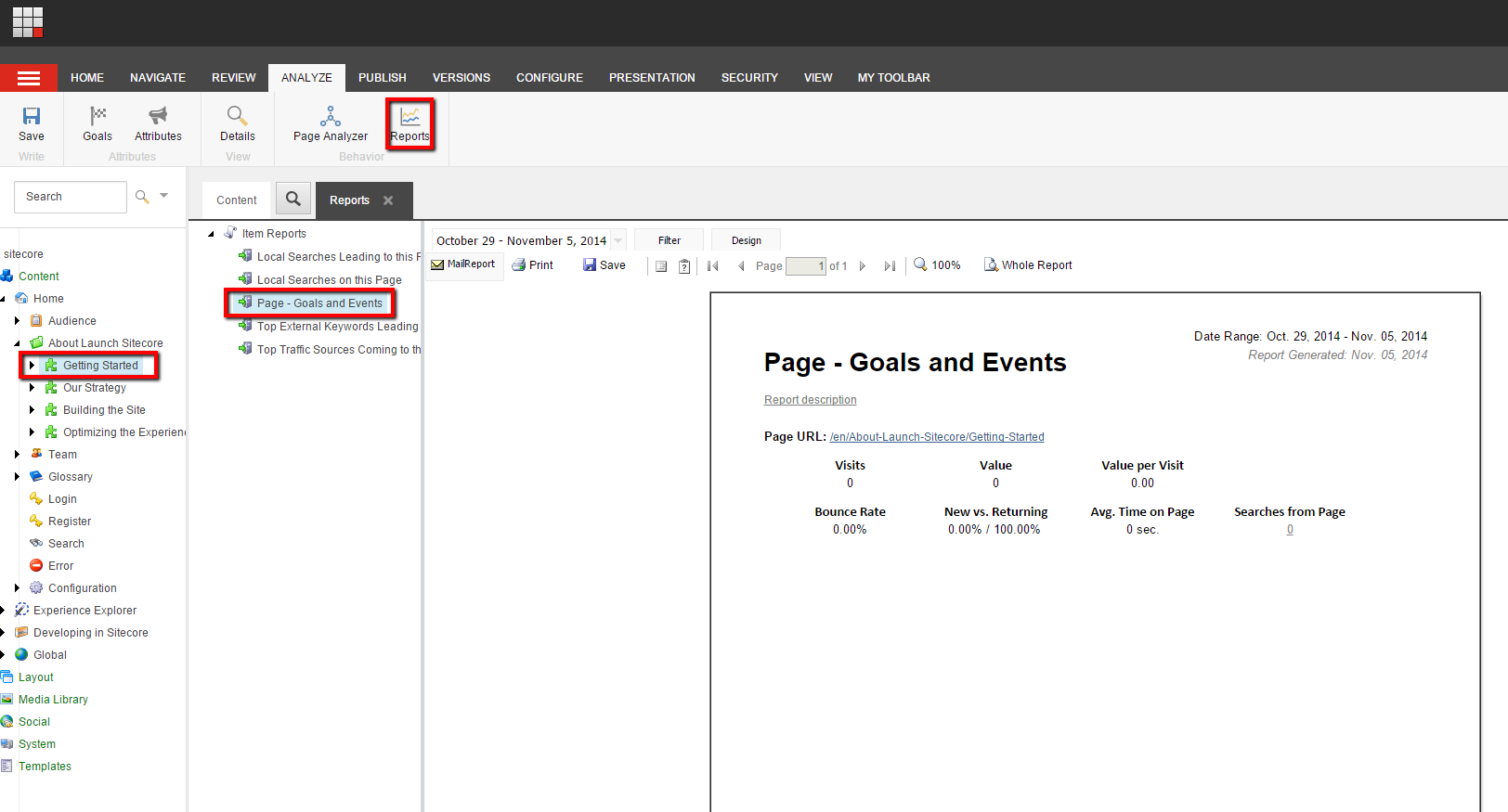Open the red hamburger menu button
The image size is (1508, 812).
[x=29, y=78]
